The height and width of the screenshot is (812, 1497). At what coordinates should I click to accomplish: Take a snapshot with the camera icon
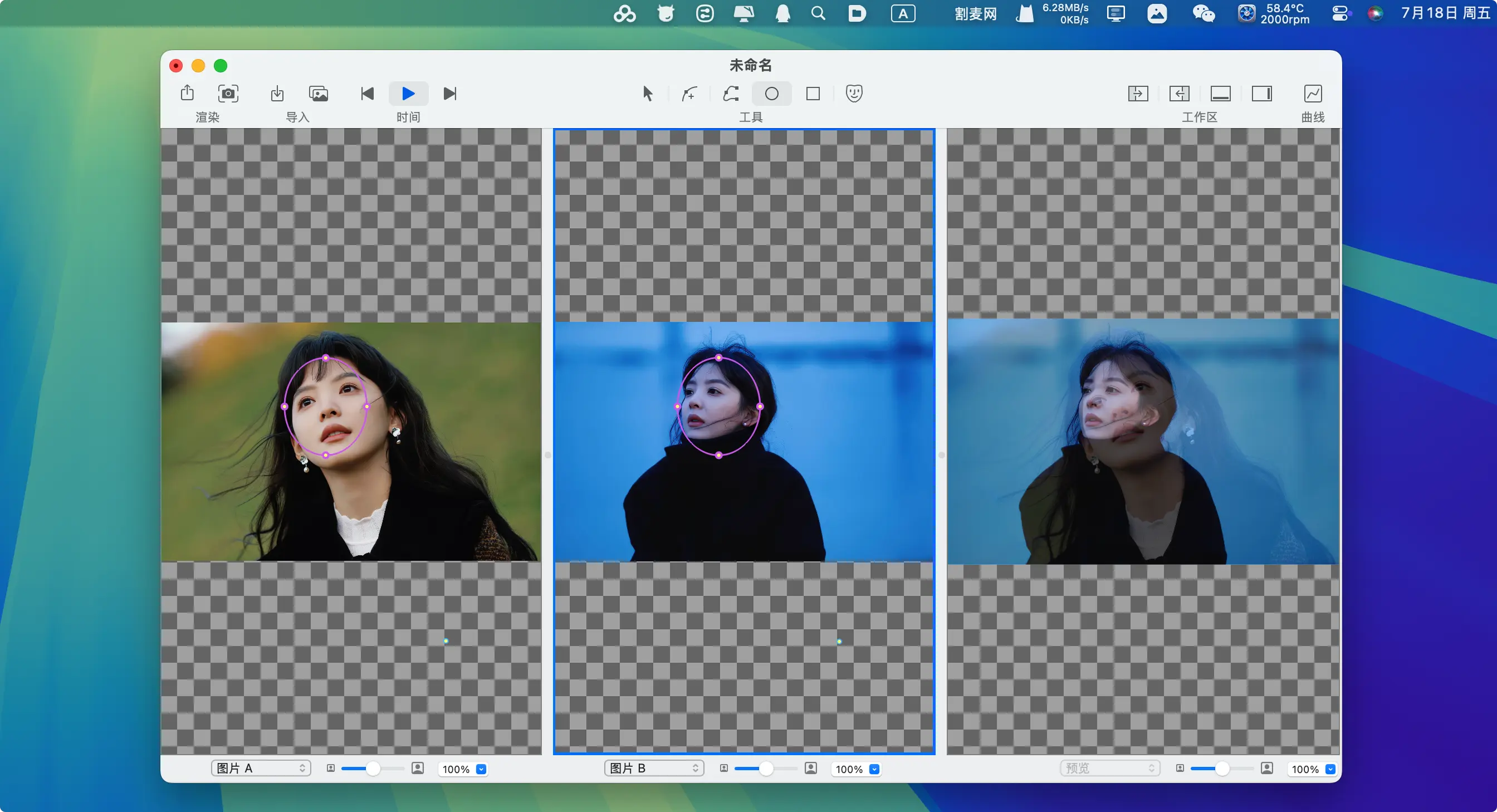click(228, 93)
